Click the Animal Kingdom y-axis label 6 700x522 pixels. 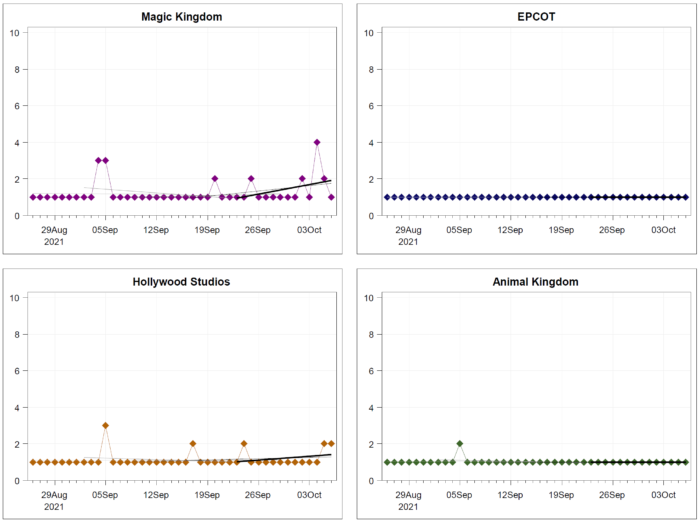coord(371,371)
